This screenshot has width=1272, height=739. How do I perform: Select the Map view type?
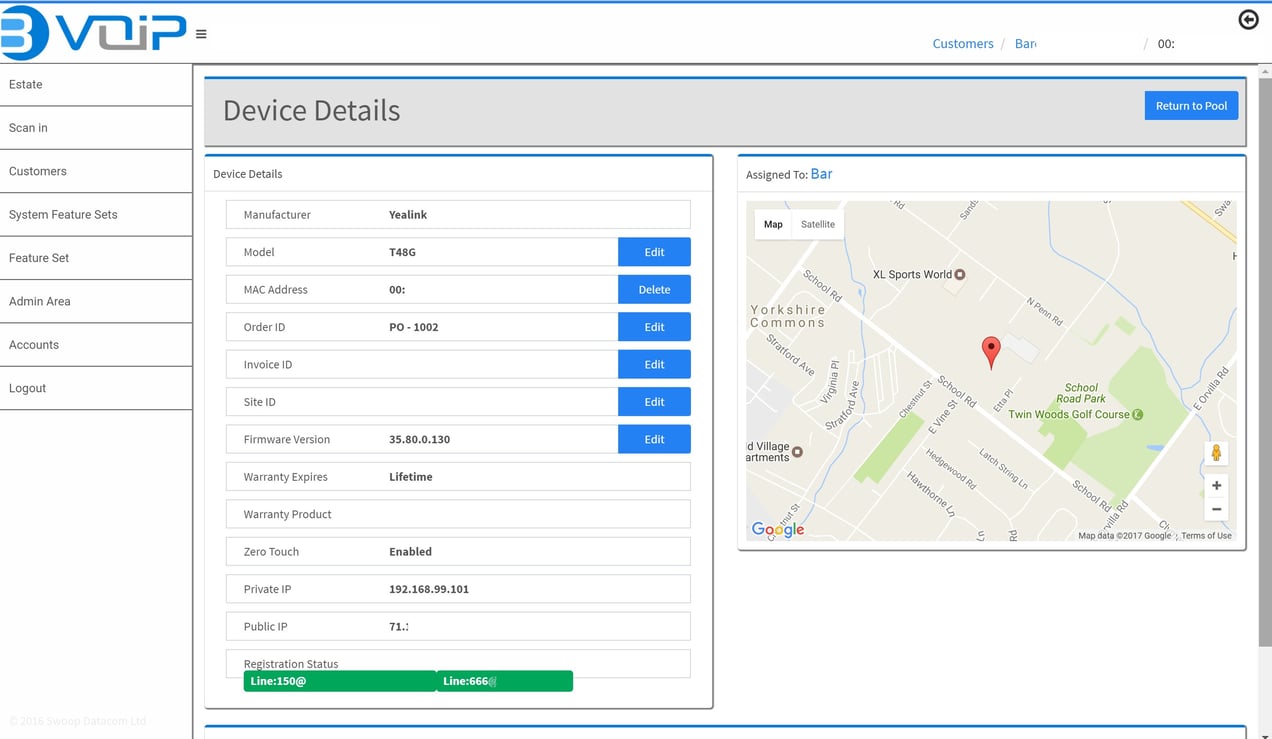point(773,224)
